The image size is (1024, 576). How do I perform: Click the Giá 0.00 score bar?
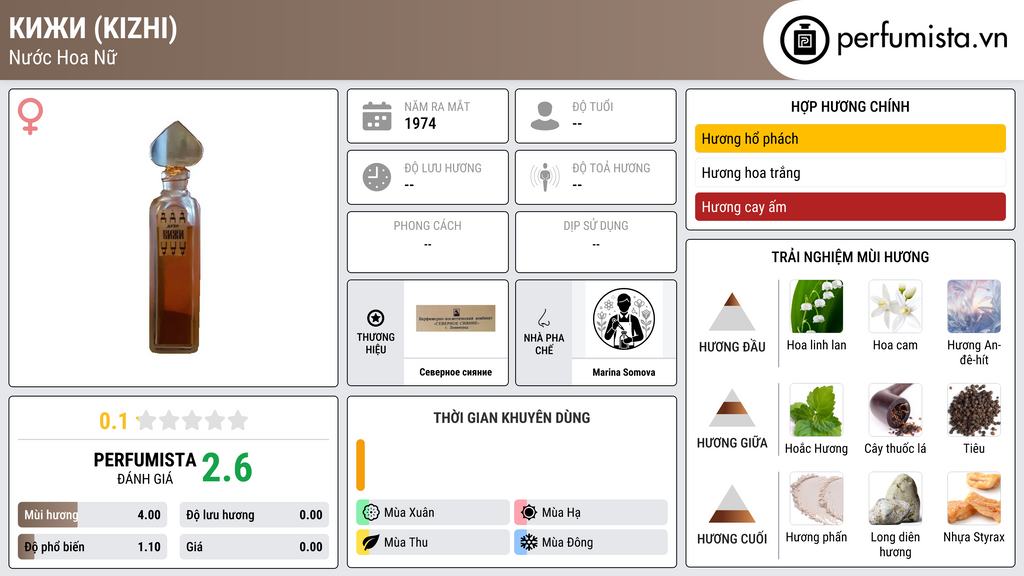254,547
